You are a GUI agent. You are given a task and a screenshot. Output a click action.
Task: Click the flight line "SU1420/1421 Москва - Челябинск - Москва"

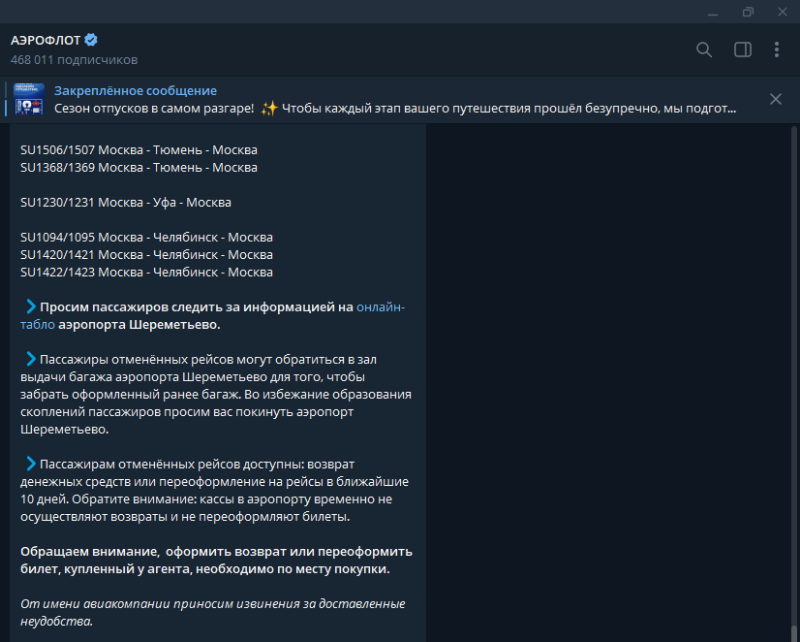146,255
